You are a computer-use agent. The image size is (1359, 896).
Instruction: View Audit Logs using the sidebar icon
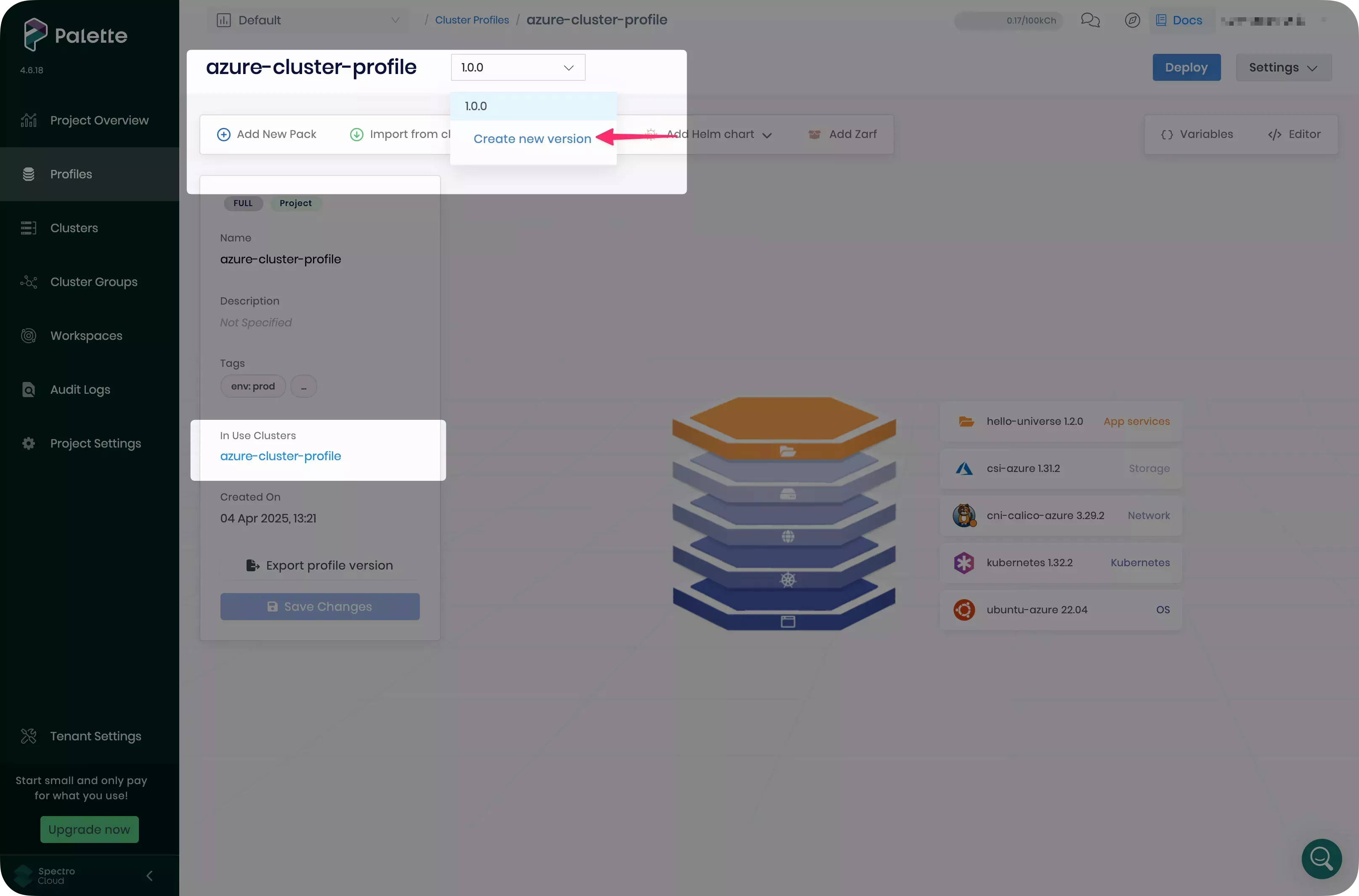click(x=29, y=389)
